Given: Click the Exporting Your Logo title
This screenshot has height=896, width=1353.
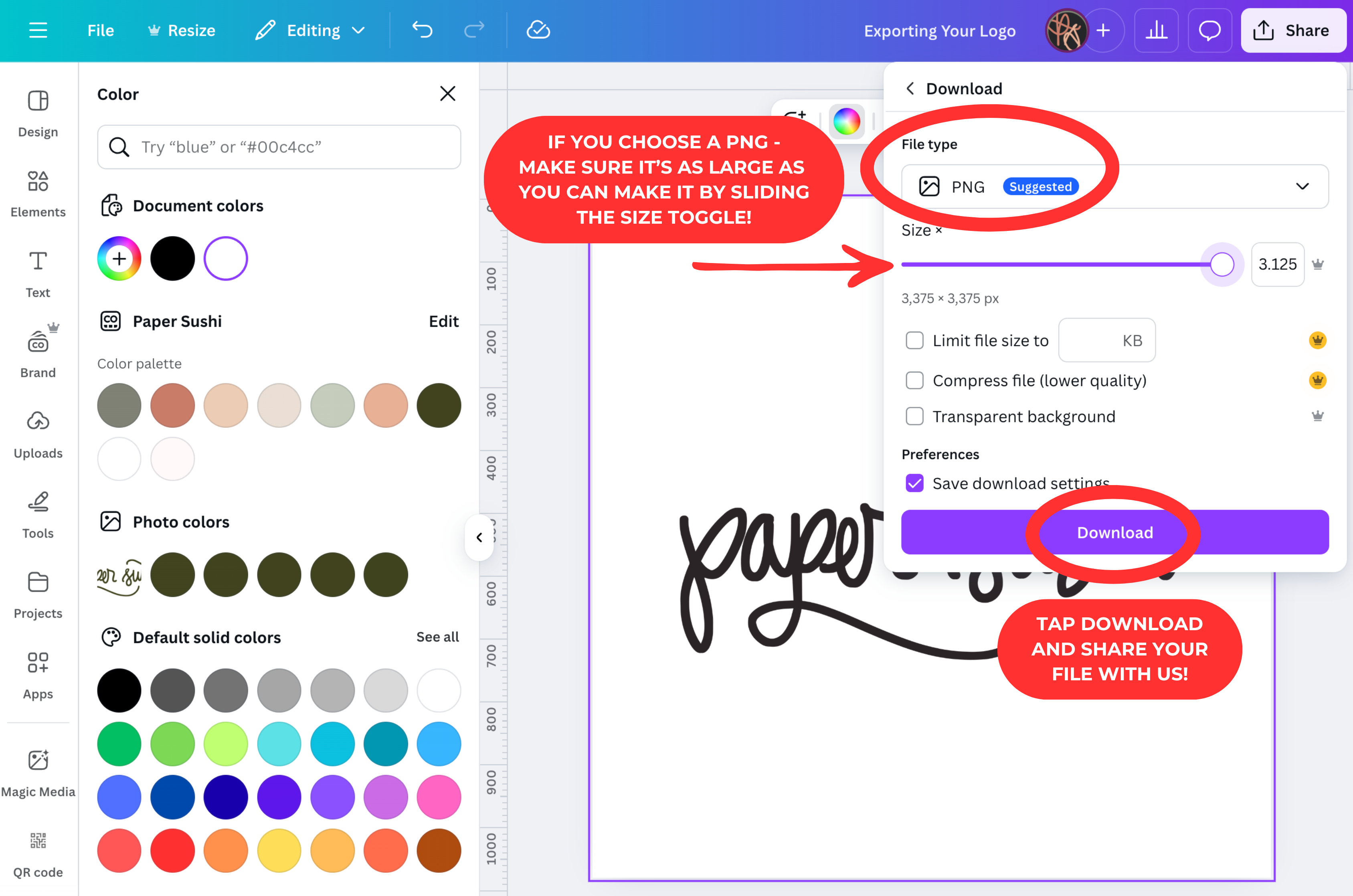Looking at the screenshot, I should (939, 31).
